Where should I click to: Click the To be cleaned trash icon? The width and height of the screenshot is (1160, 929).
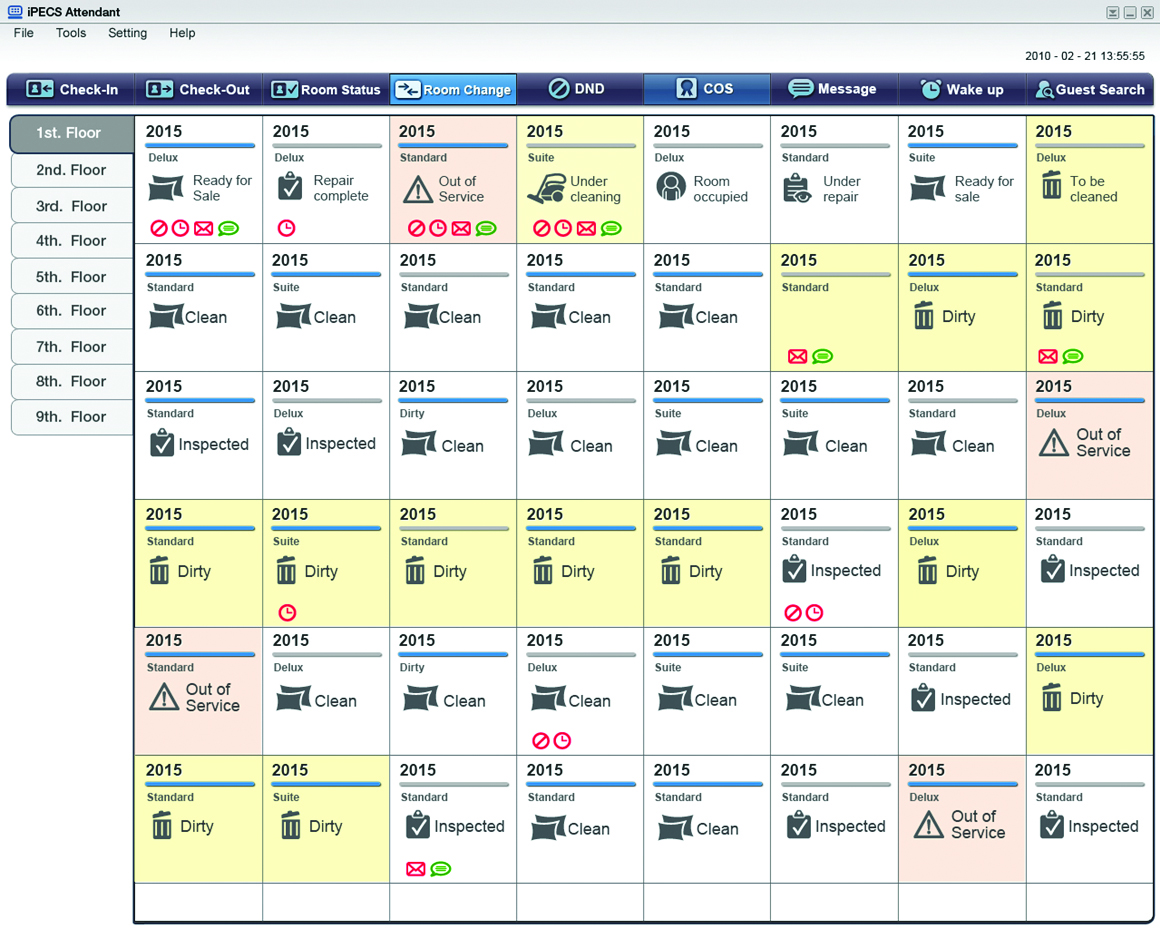coord(1051,186)
